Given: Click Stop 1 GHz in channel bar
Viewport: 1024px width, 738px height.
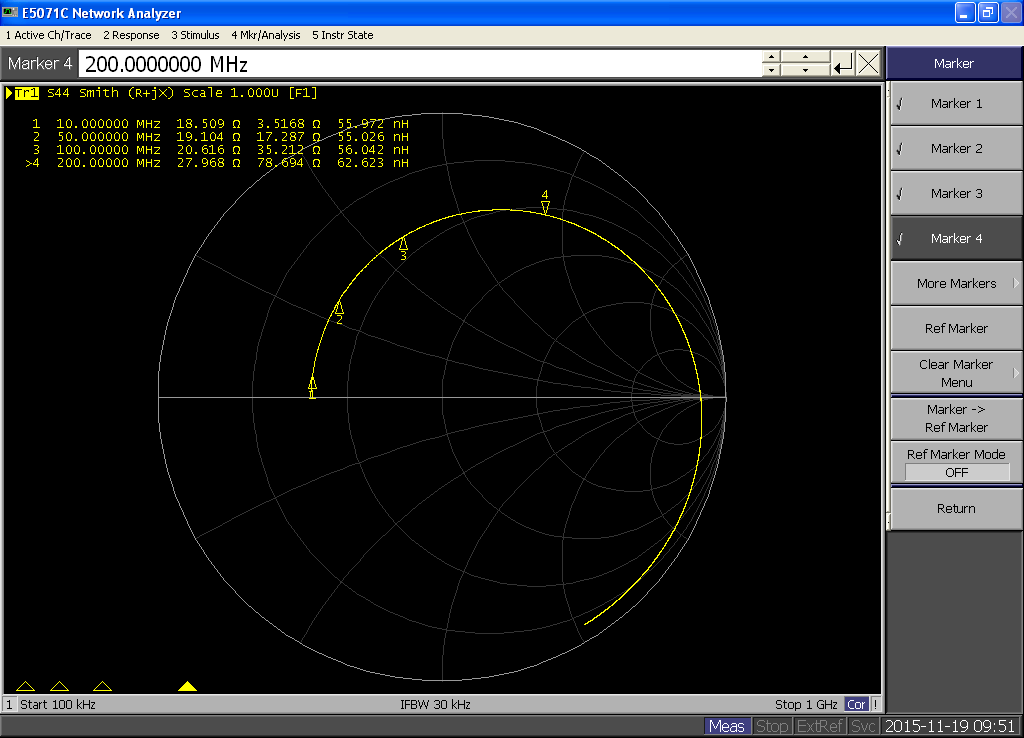Looking at the screenshot, I should [x=806, y=704].
